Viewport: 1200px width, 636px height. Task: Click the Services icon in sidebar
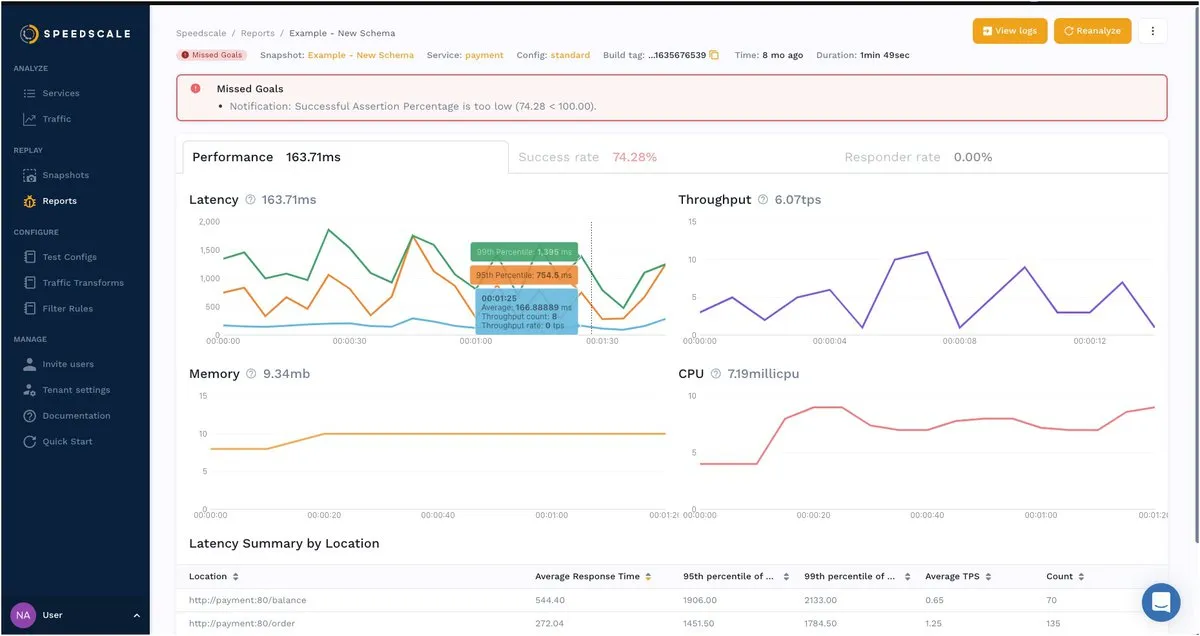(x=30, y=93)
